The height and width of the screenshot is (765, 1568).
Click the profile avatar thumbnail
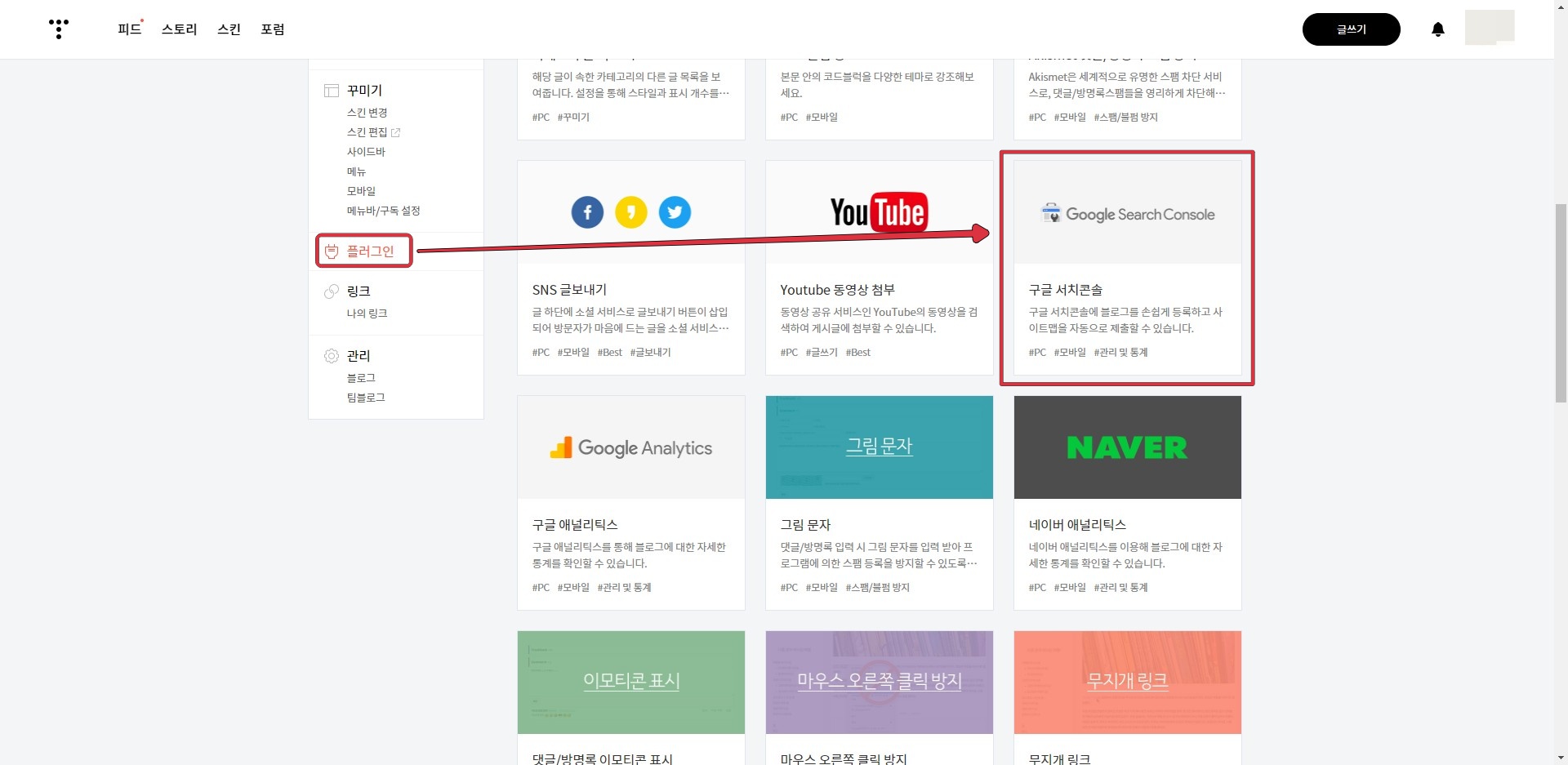click(1490, 27)
